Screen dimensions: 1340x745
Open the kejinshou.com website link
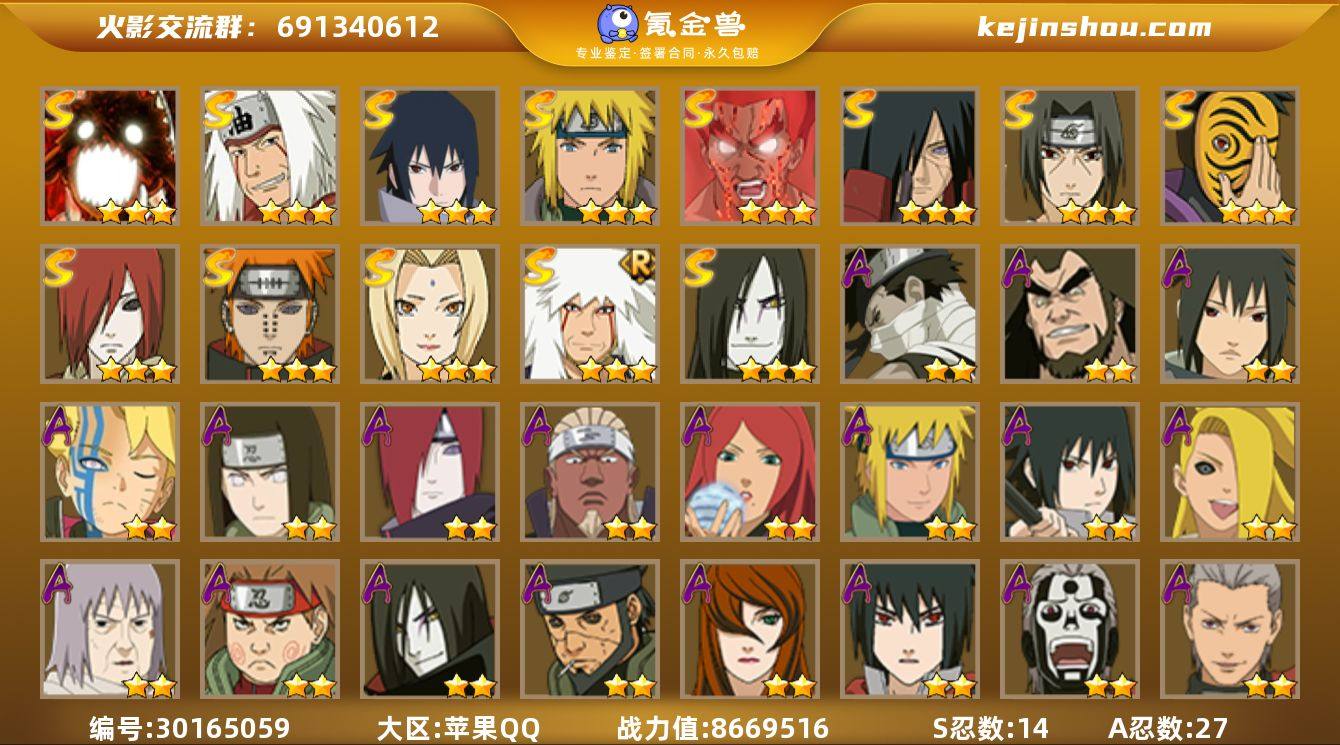(x=1094, y=27)
